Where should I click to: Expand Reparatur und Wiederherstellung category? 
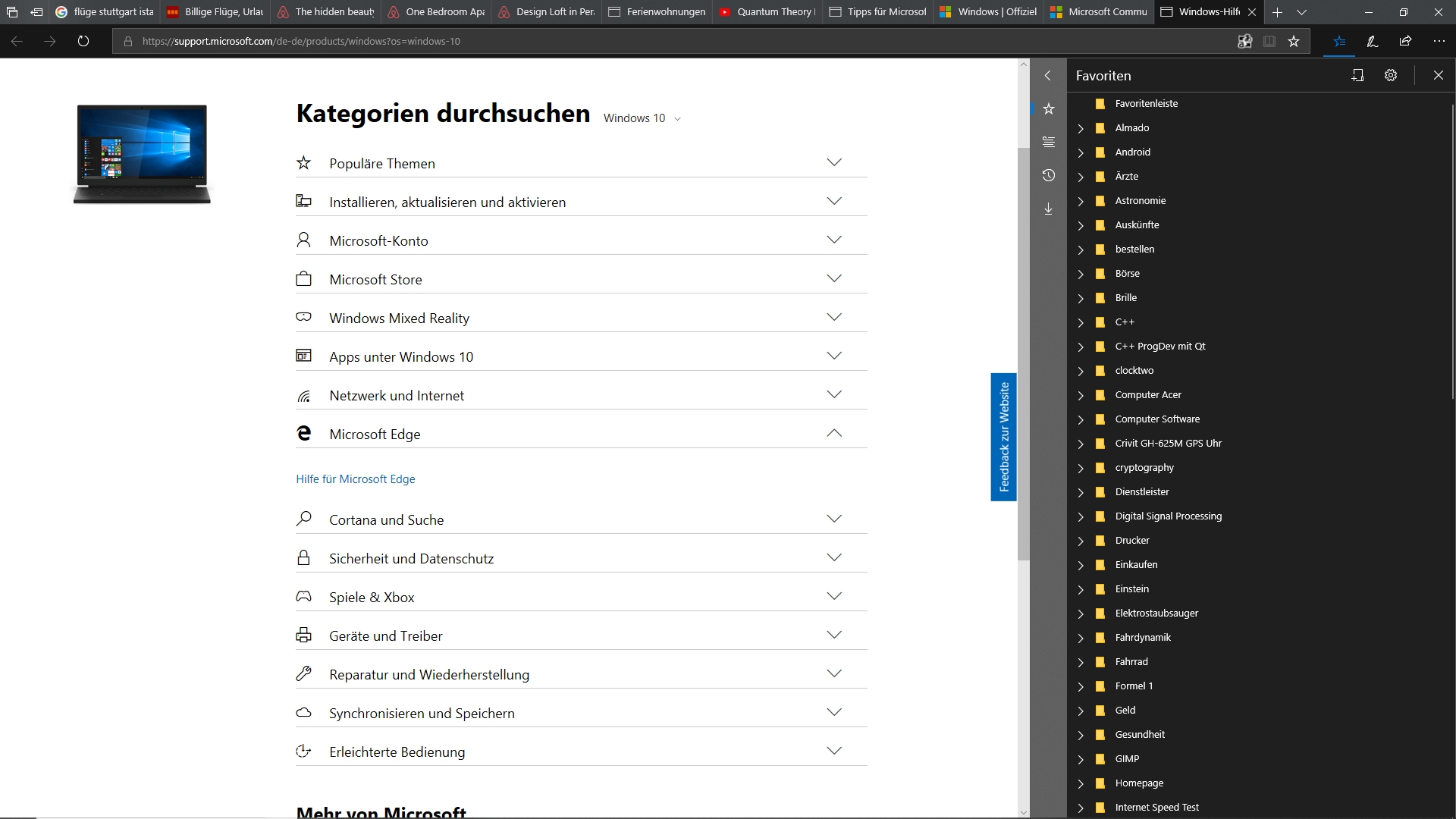click(x=581, y=674)
